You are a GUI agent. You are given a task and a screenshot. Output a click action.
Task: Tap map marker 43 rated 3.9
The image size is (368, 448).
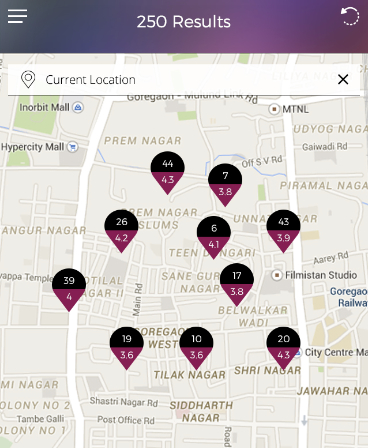[283, 231]
